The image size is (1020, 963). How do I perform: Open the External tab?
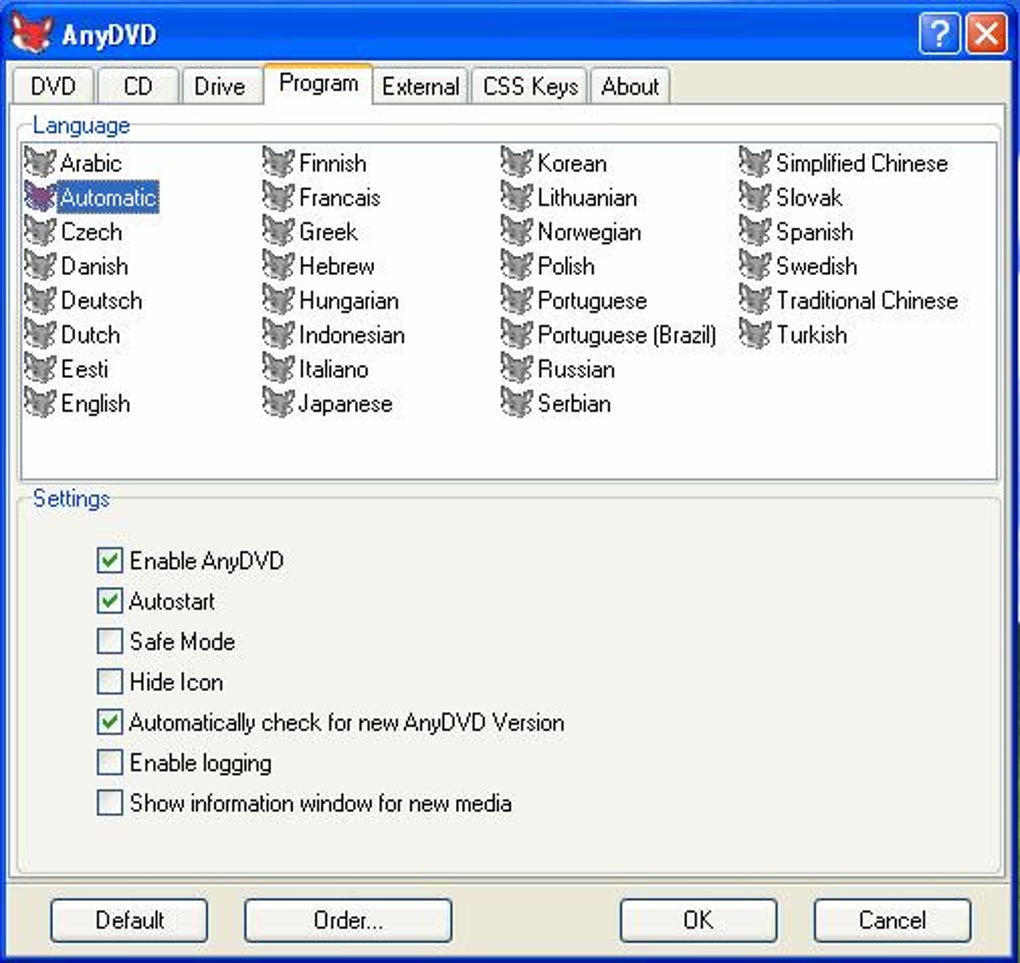coord(420,86)
